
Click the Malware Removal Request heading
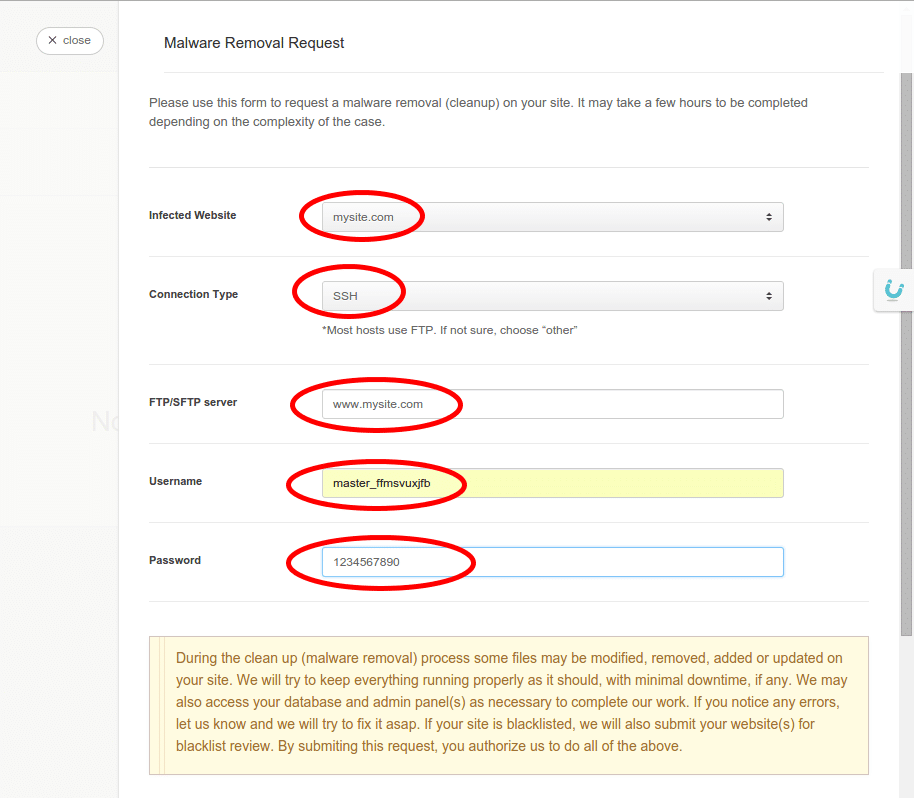[254, 43]
